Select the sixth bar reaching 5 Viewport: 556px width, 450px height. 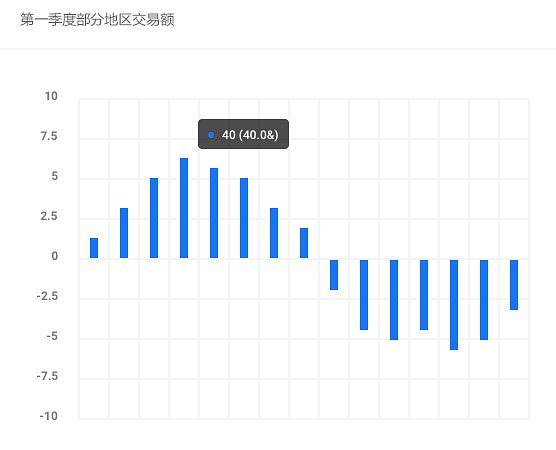click(244, 218)
